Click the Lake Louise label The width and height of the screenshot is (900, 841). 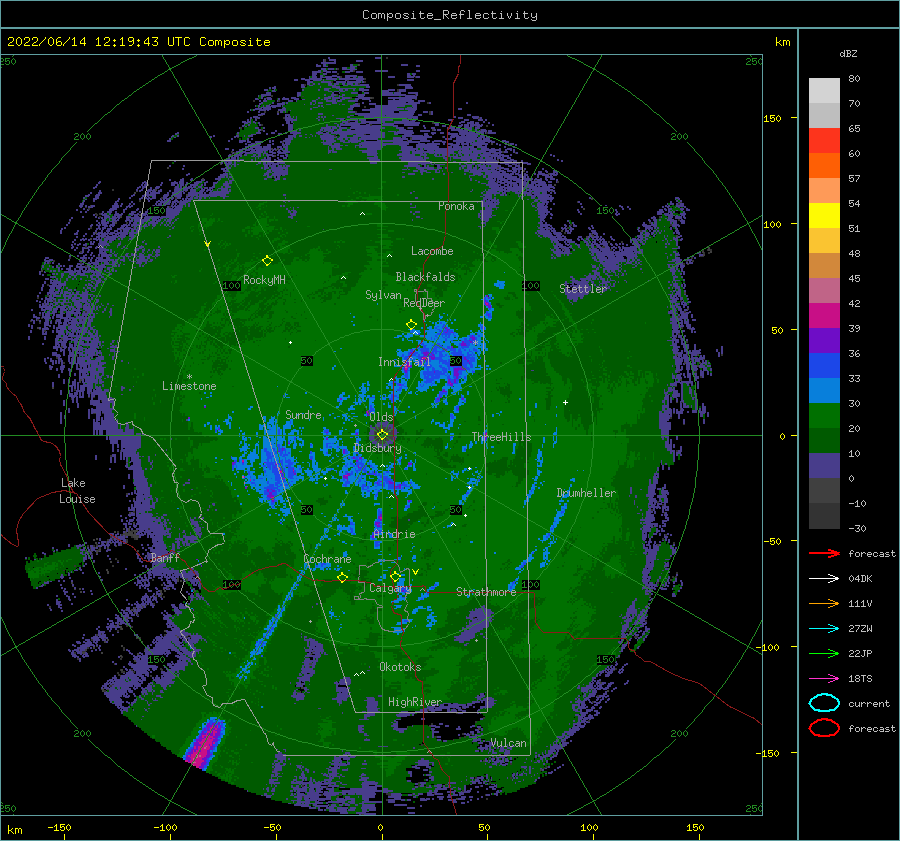tap(77, 491)
